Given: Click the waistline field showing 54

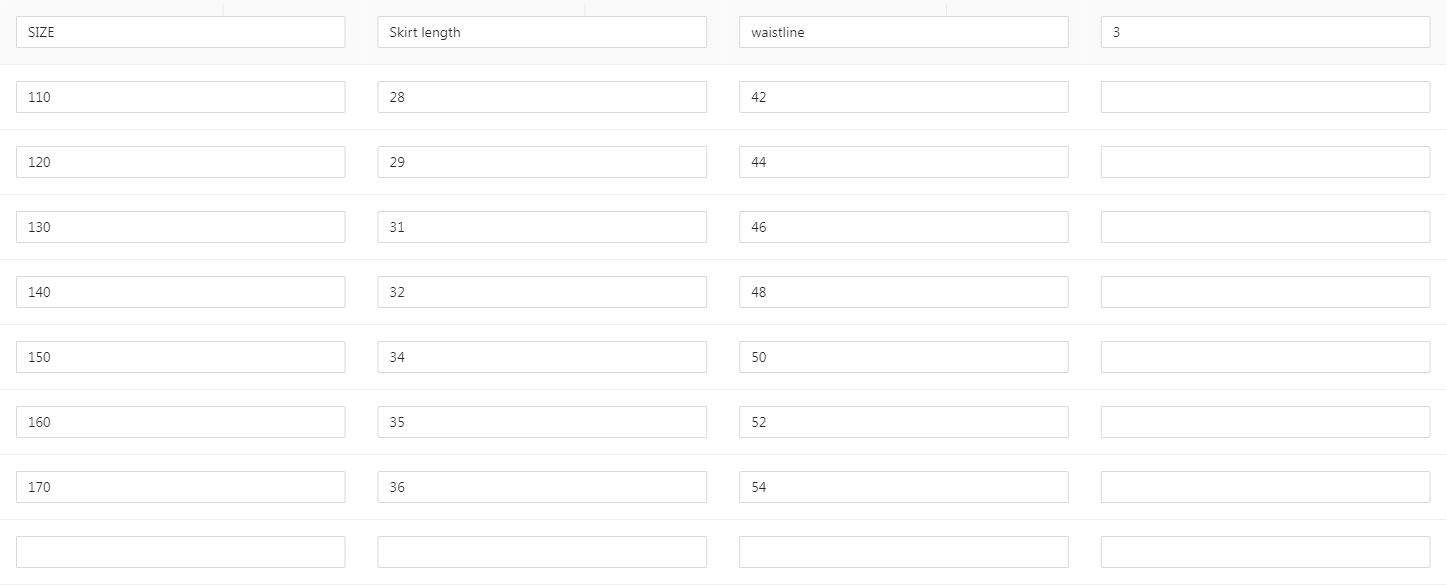Looking at the screenshot, I should [x=904, y=487].
